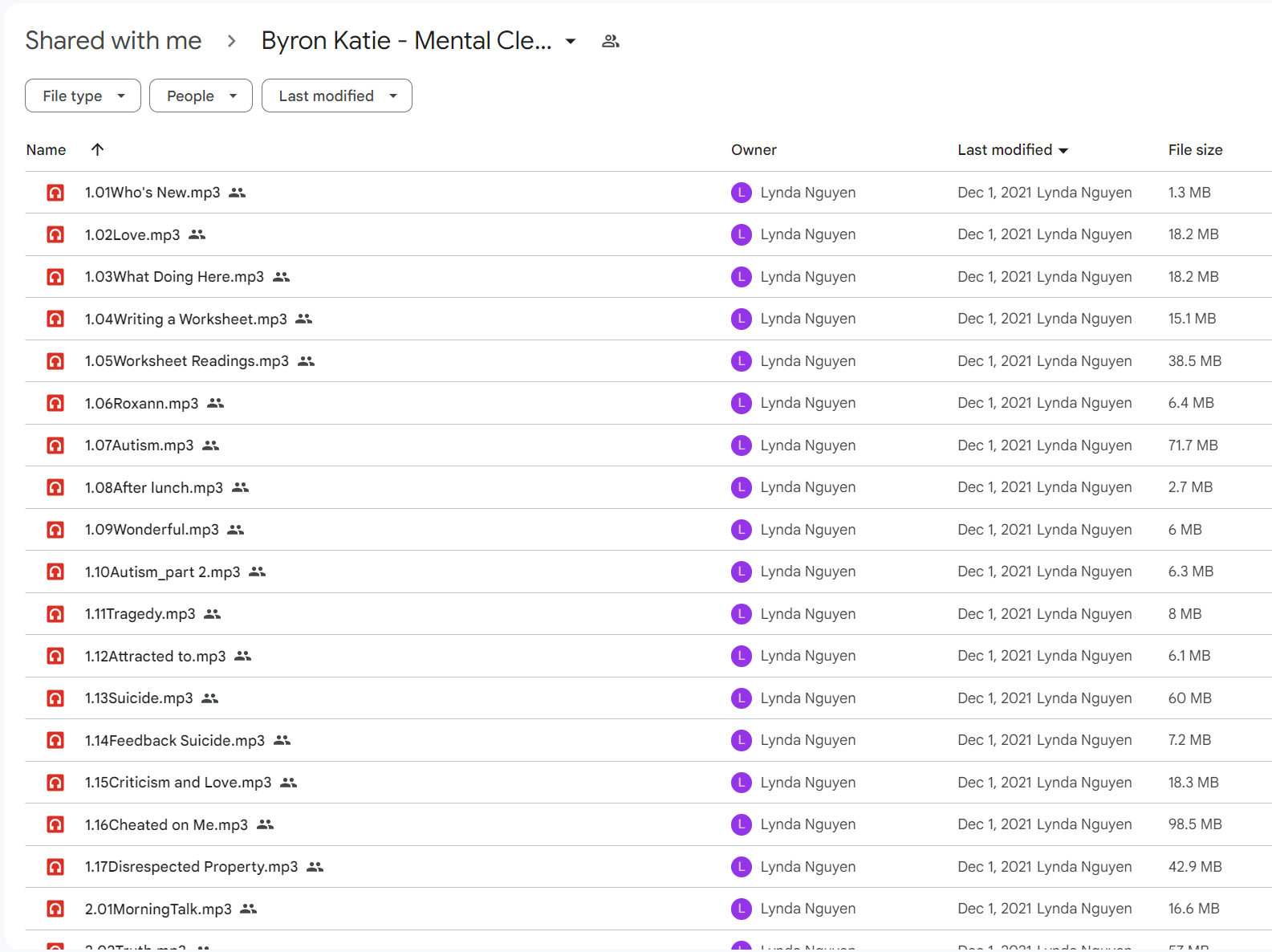Viewport: 1272px width, 952px height.
Task: Go back to Shared with me
Action: click(x=113, y=41)
